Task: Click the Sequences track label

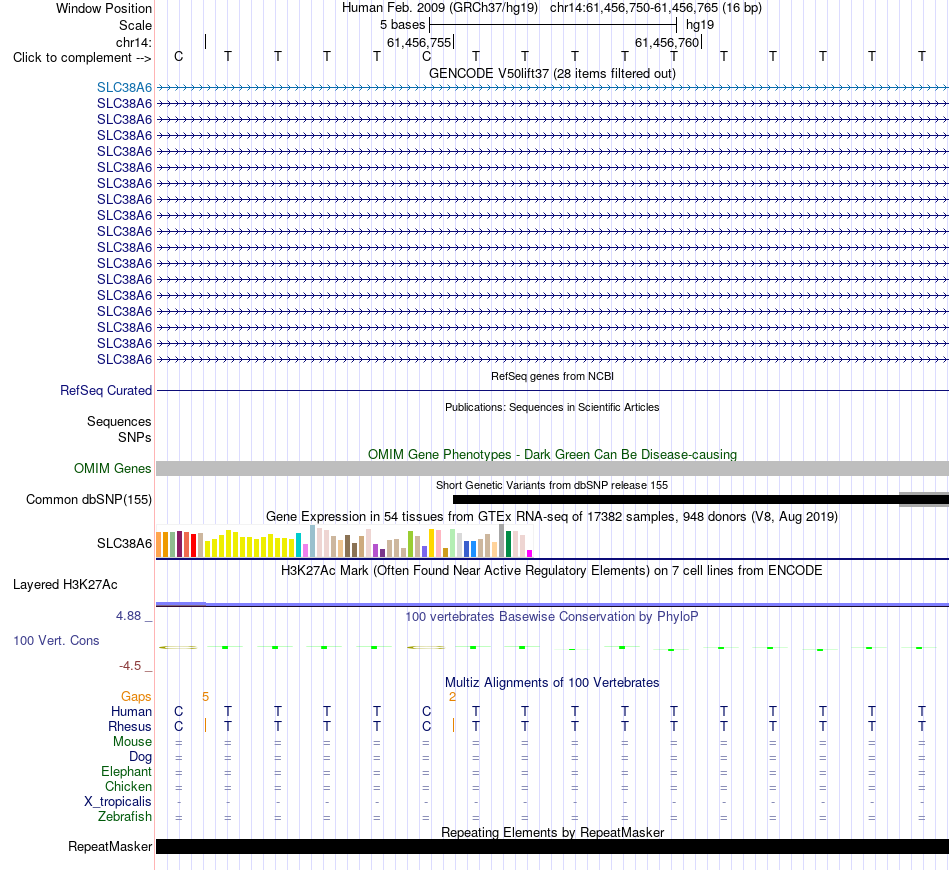Action: (x=119, y=421)
